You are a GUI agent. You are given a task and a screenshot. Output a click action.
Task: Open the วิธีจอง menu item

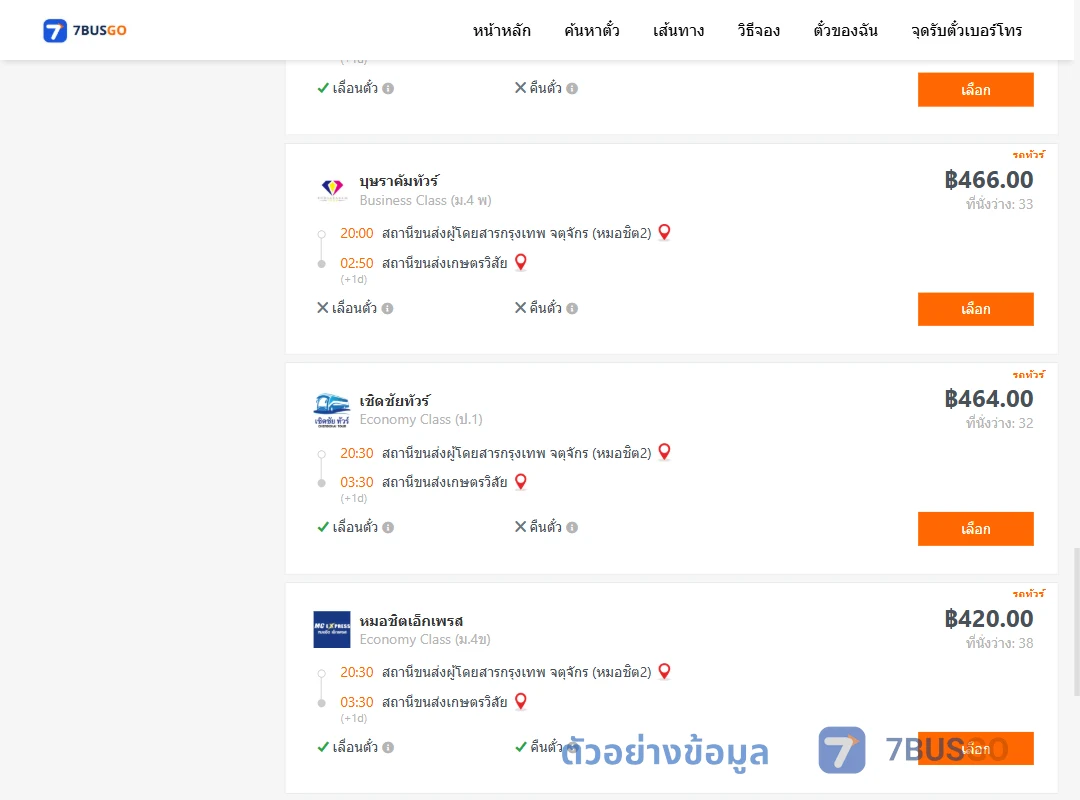(x=758, y=31)
